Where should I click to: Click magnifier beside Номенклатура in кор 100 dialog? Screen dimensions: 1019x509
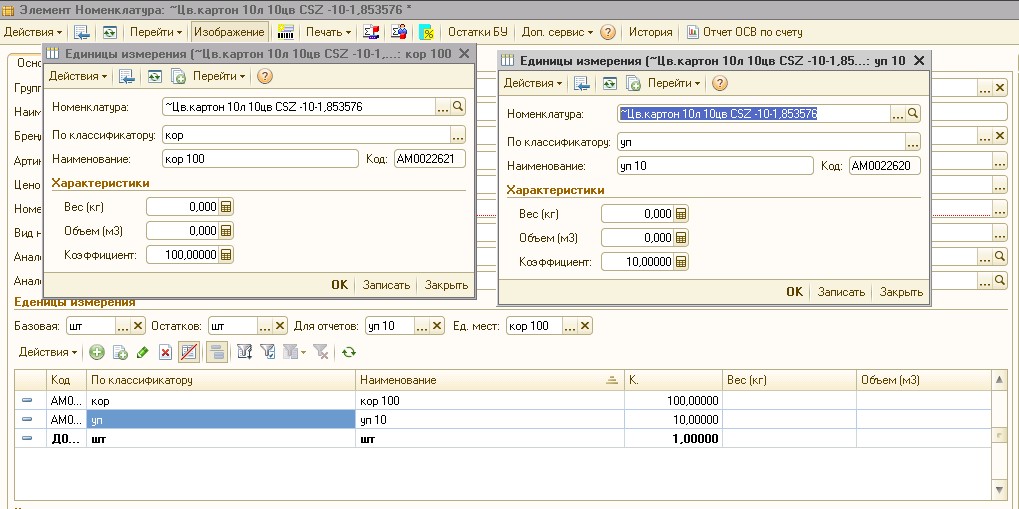pos(458,106)
